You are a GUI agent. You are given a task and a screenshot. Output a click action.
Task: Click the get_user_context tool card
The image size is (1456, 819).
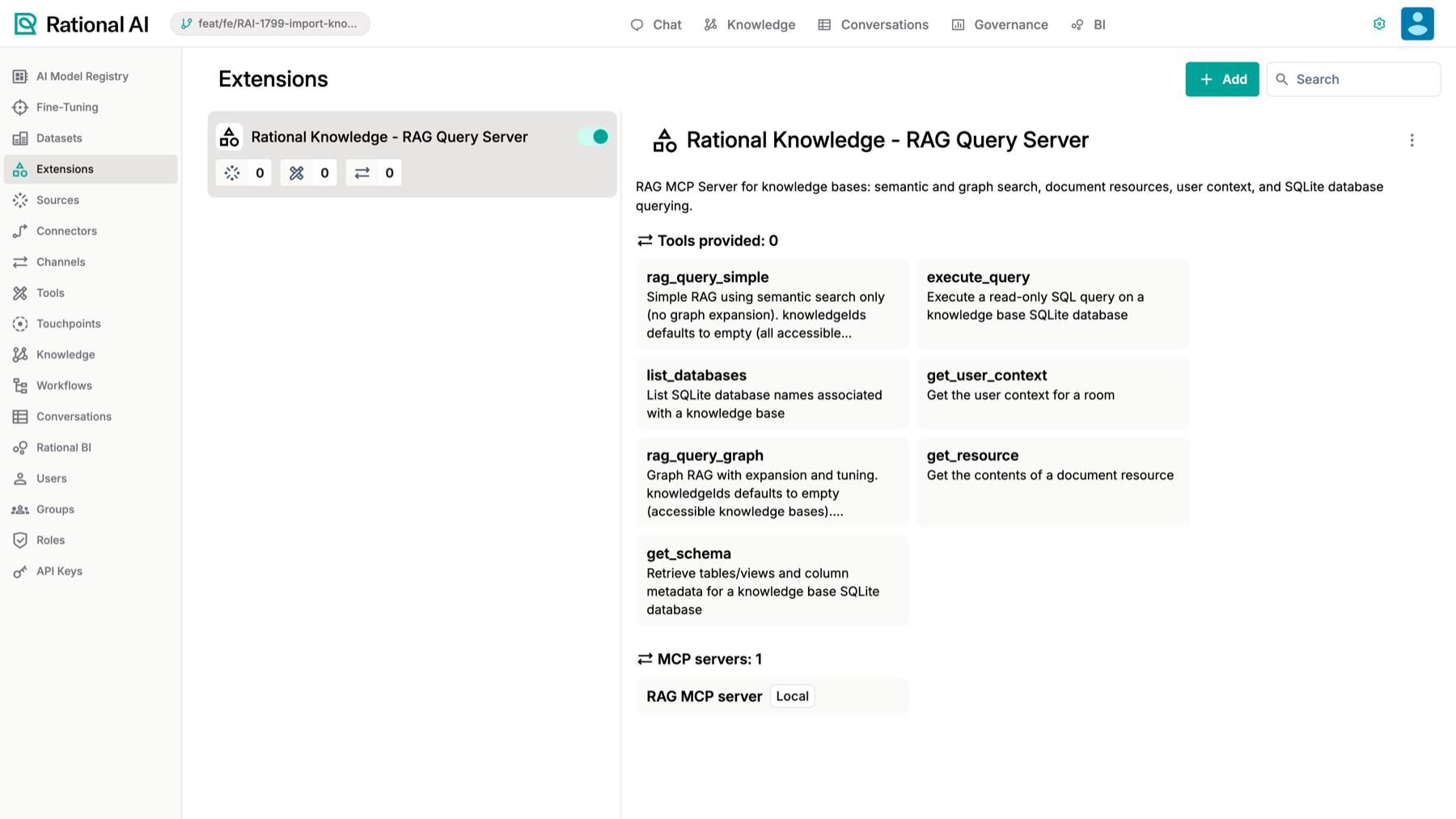[1052, 393]
